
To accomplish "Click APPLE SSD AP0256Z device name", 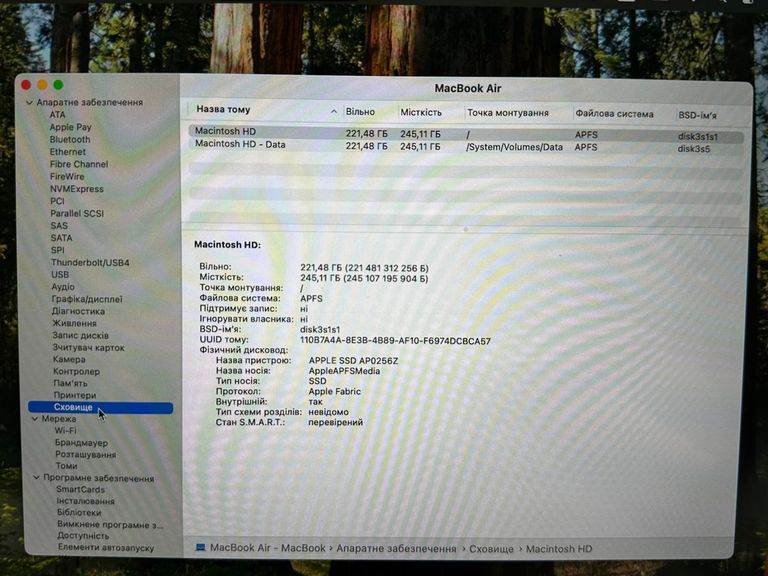I will click(353, 361).
